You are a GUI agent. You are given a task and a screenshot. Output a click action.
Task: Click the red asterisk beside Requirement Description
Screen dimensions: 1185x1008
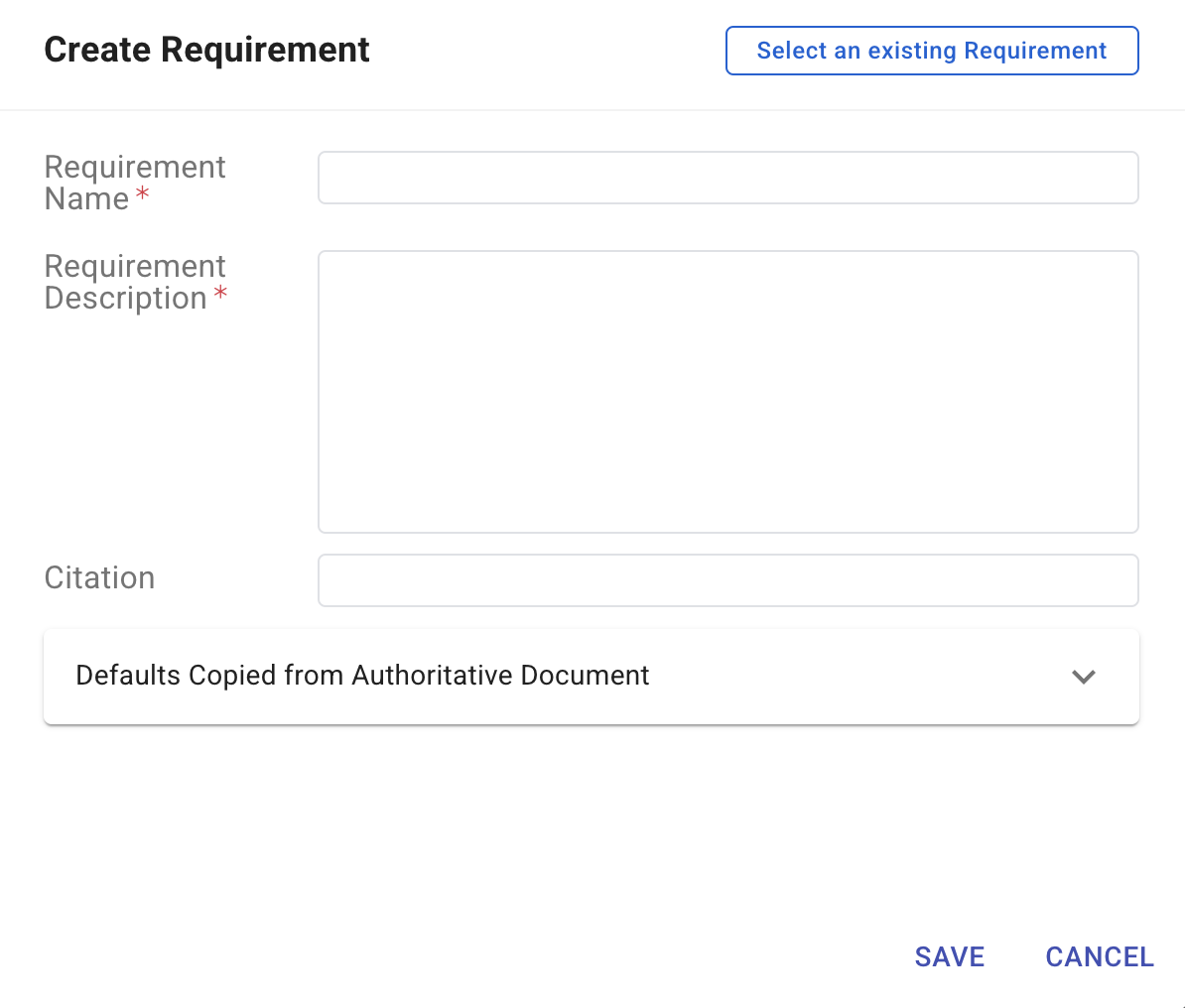(x=220, y=294)
